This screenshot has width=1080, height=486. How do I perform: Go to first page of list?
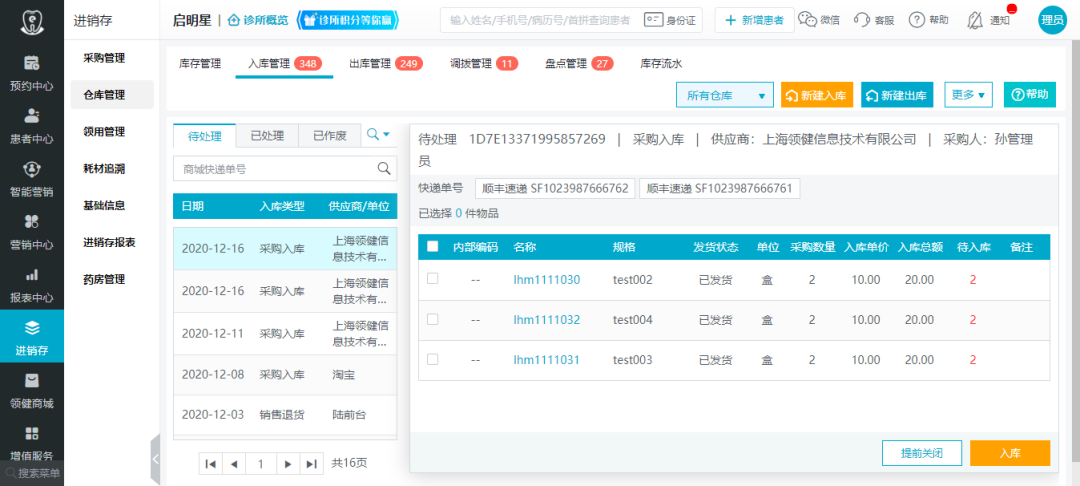(211, 464)
